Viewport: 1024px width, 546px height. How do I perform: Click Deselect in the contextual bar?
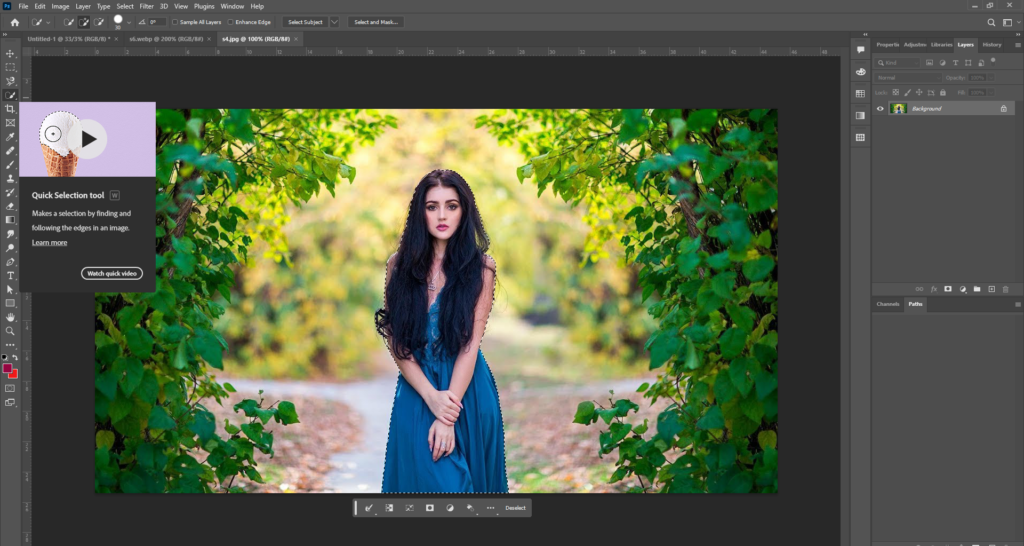point(515,508)
